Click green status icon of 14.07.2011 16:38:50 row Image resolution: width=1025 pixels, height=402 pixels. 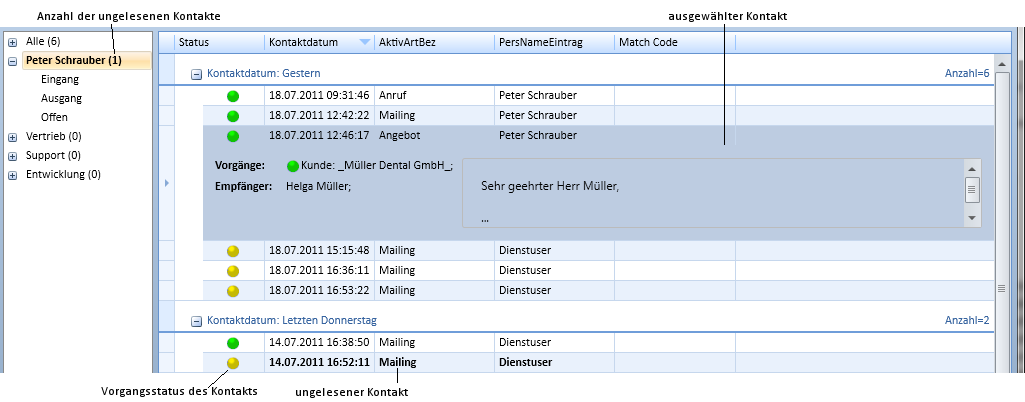(233, 343)
